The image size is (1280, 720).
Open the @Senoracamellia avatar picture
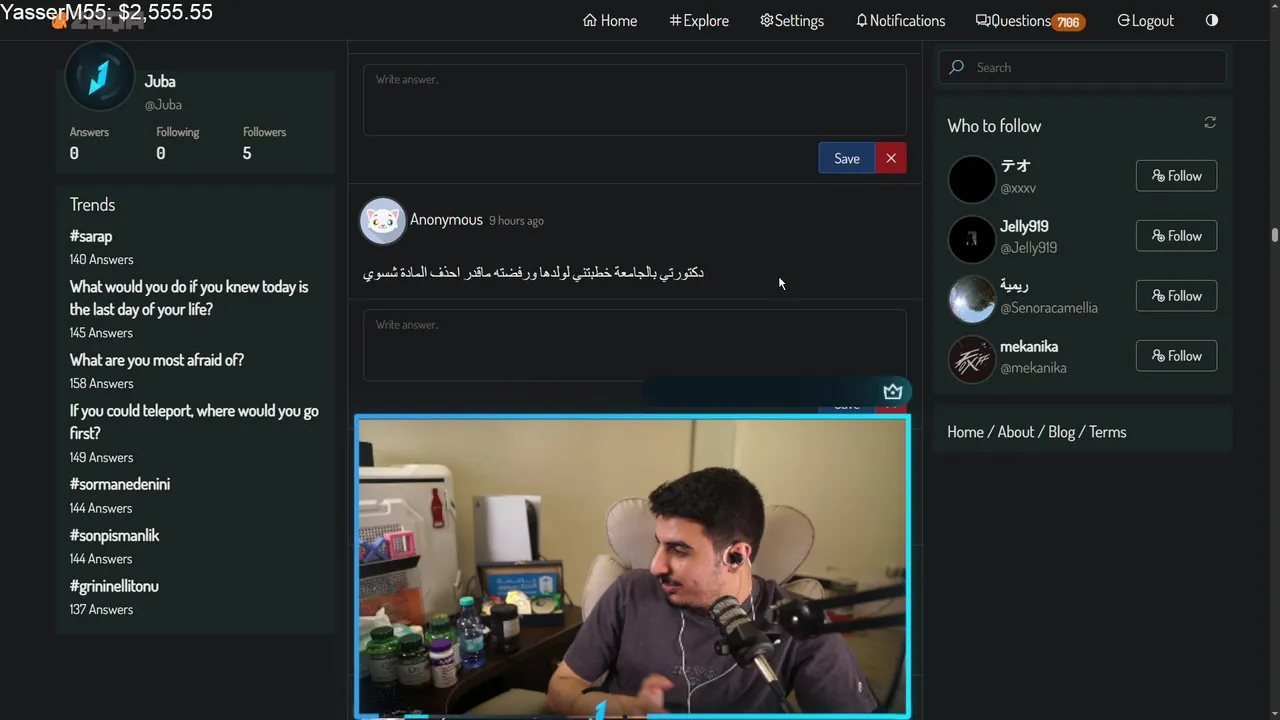click(x=972, y=300)
